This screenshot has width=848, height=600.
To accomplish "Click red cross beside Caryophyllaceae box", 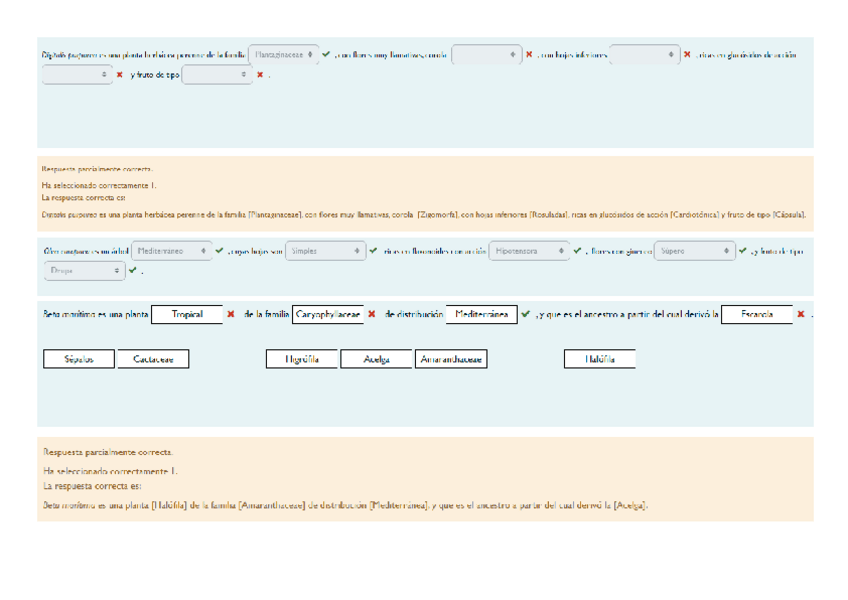I will pyautogui.click(x=372, y=314).
